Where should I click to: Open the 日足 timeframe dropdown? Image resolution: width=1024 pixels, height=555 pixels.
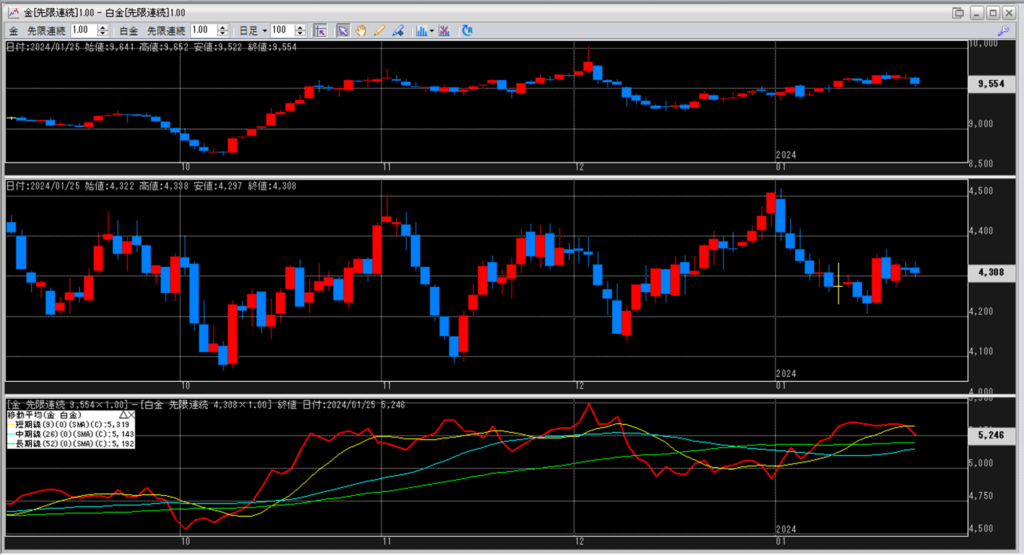(x=264, y=31)
